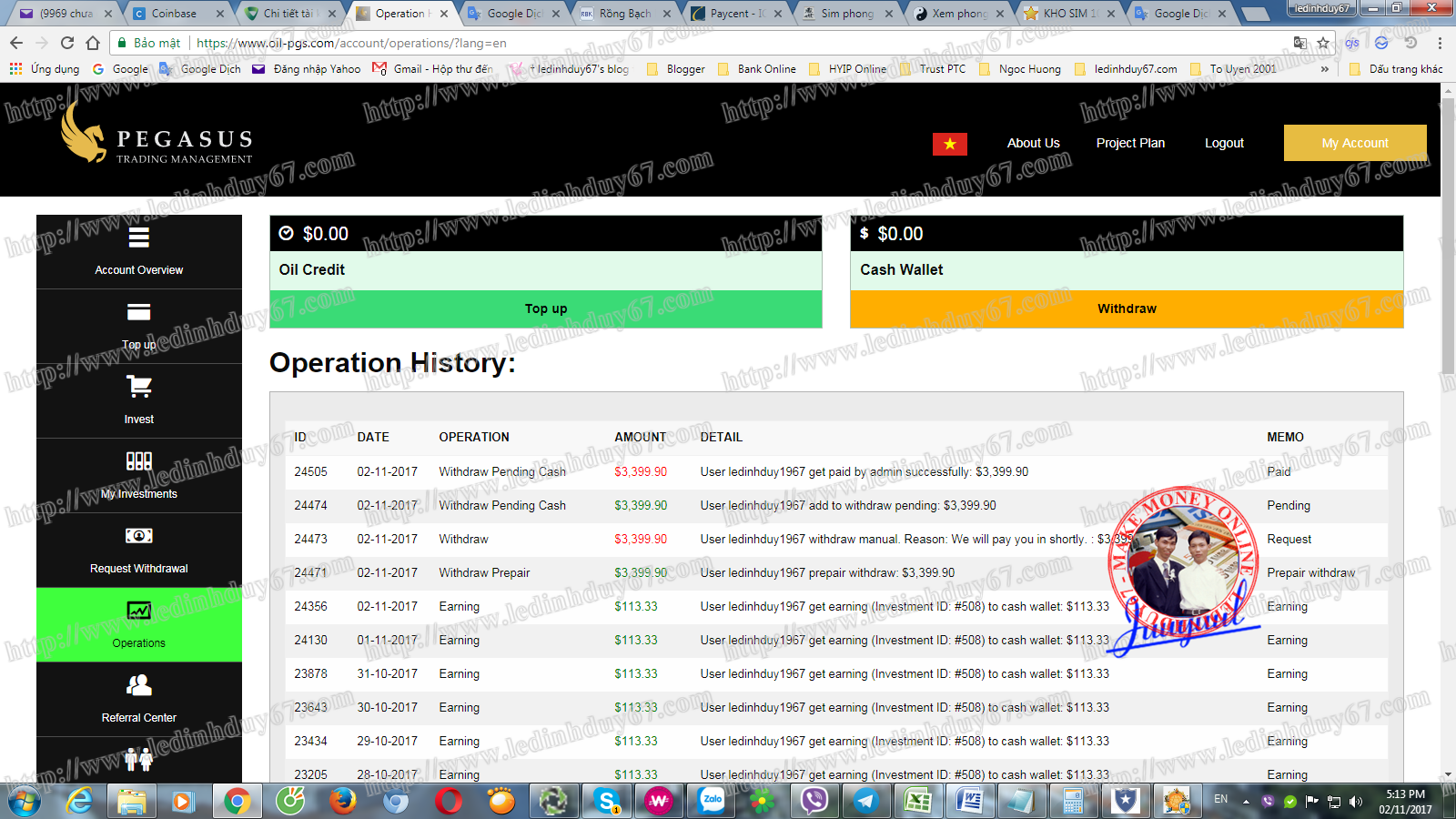Click the green Top up button
This screenshot has height=819, width=1456.
pos(546,308)
